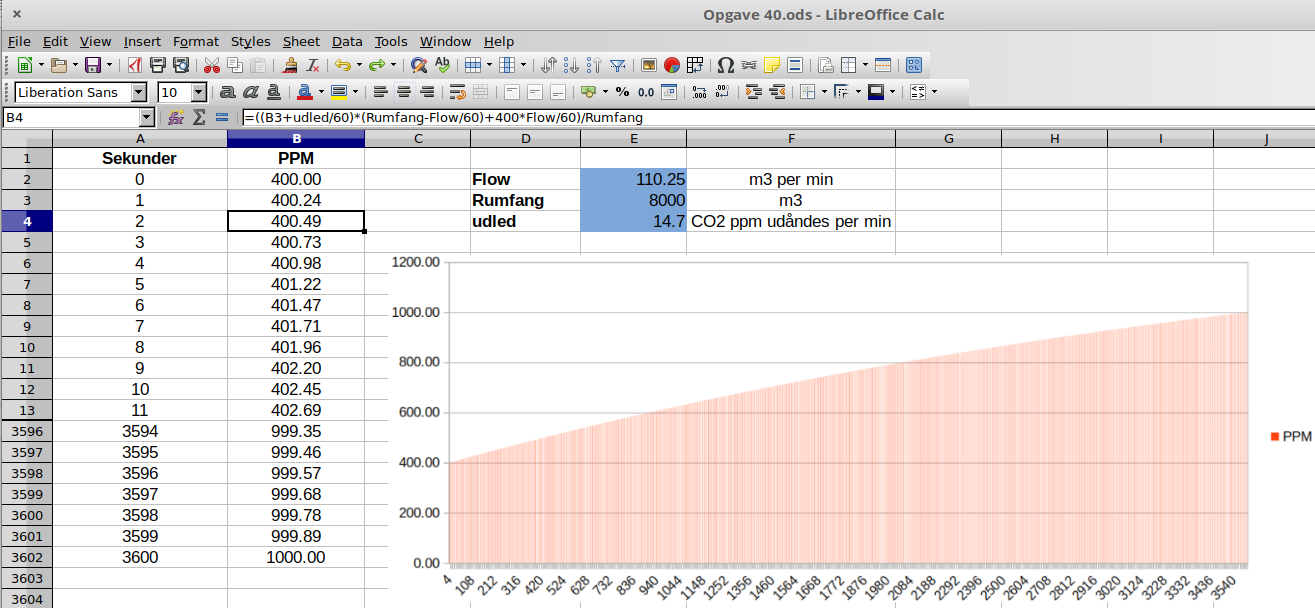
Task: Toggle bold text formatting
Action: coord(227,92)
